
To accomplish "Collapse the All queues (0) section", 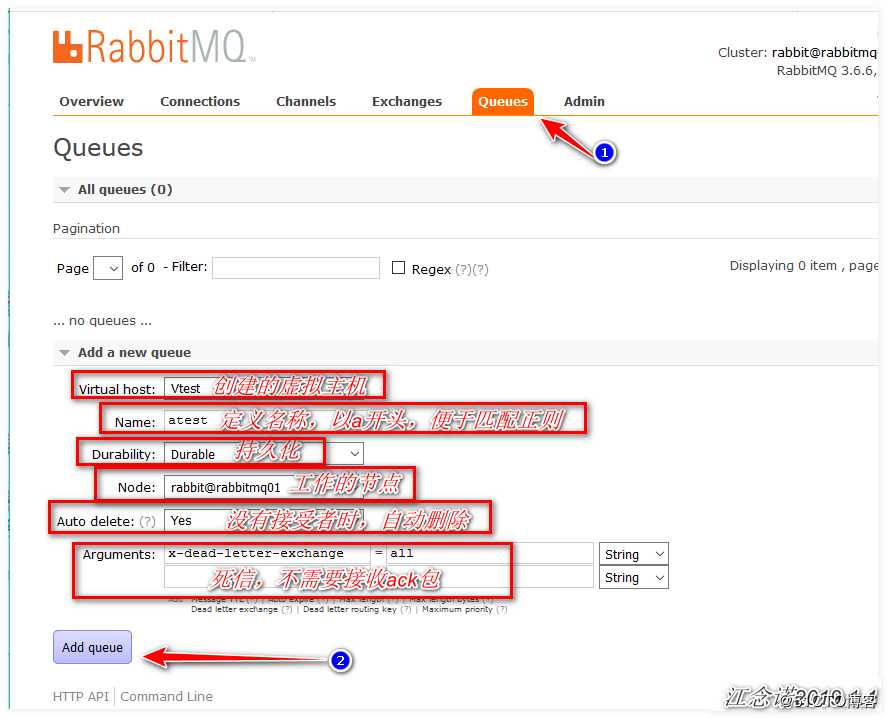I will tap(124, 190).
